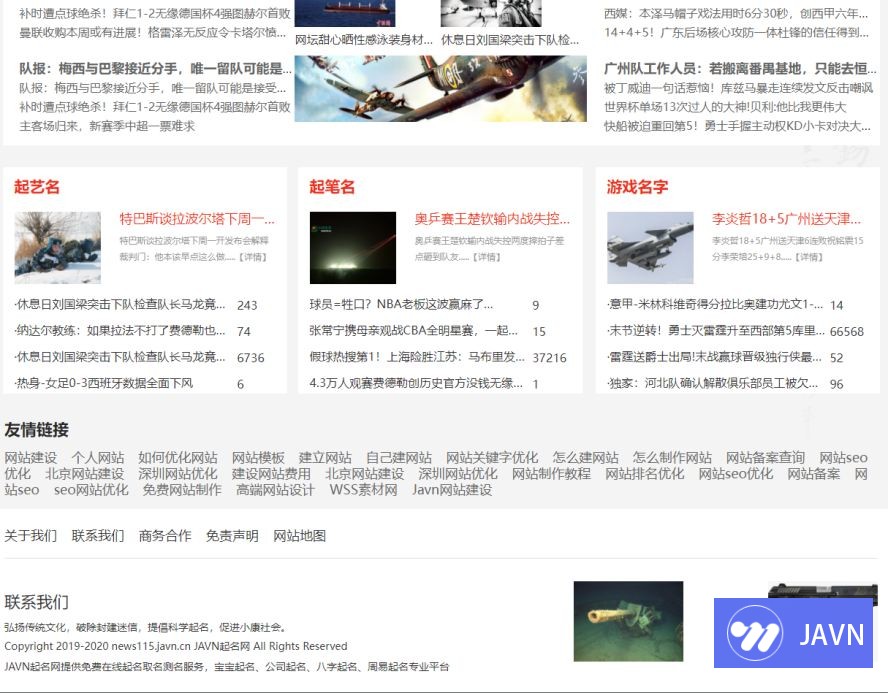
Task: Open the fighter jet thumbnail under 游戏名字
Action: pos(650,247)
